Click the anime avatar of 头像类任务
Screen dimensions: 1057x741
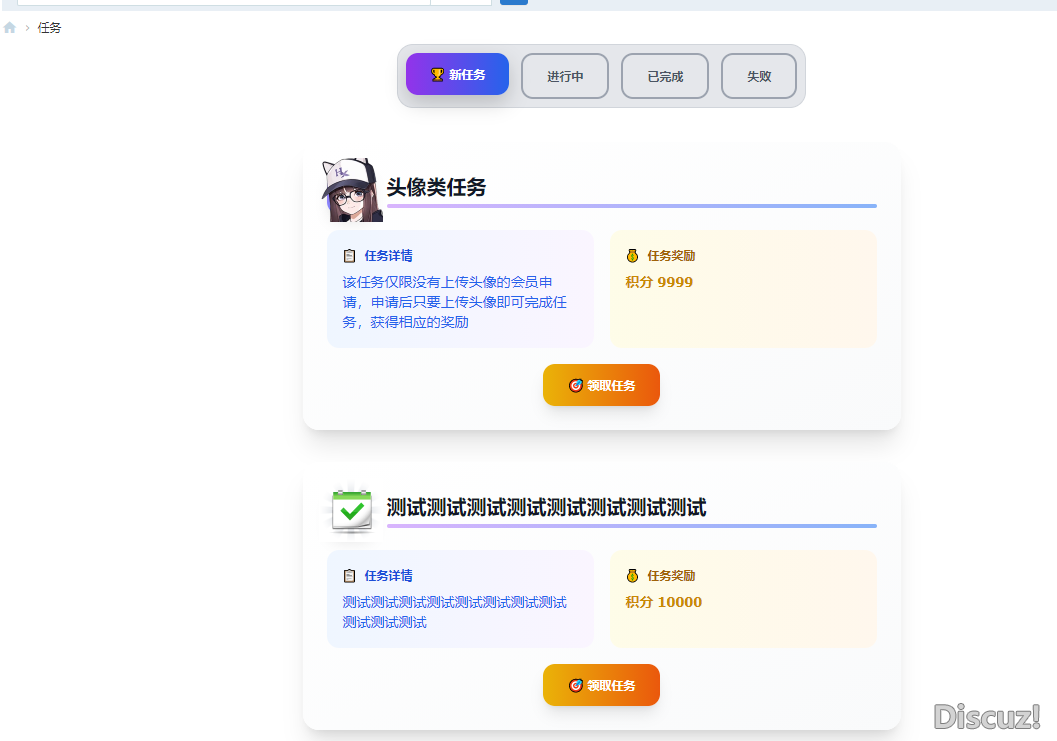(352, 188)
